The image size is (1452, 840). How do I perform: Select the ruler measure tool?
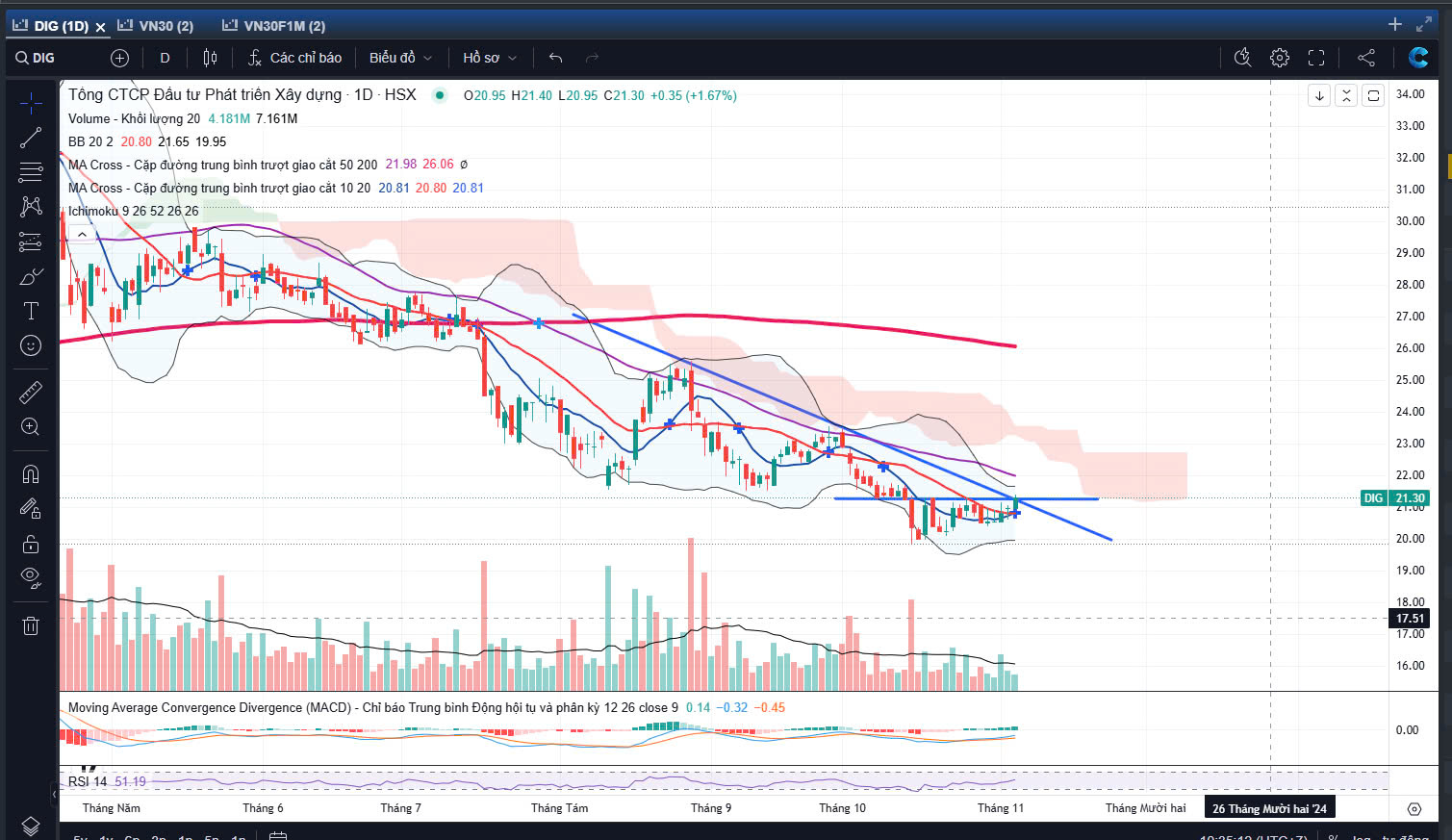pyautogui.click(x=31, y=392)
